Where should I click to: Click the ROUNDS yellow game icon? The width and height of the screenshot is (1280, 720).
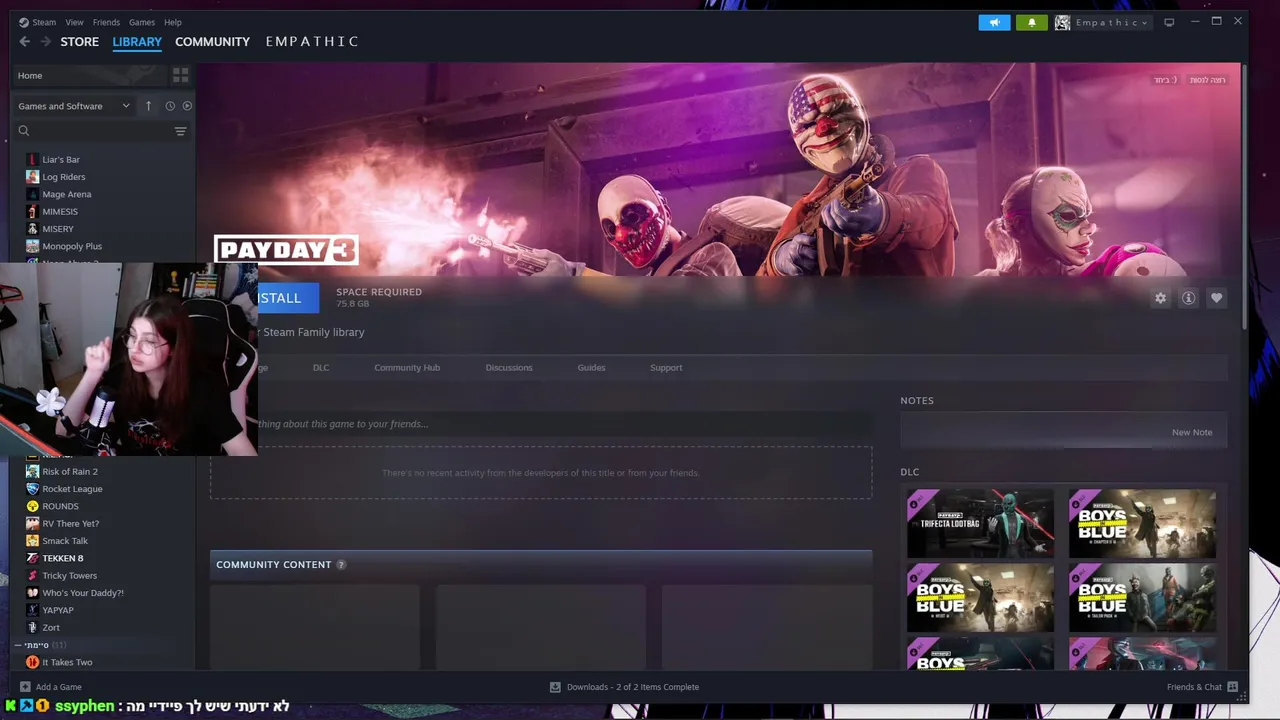[x=32, y=506]
